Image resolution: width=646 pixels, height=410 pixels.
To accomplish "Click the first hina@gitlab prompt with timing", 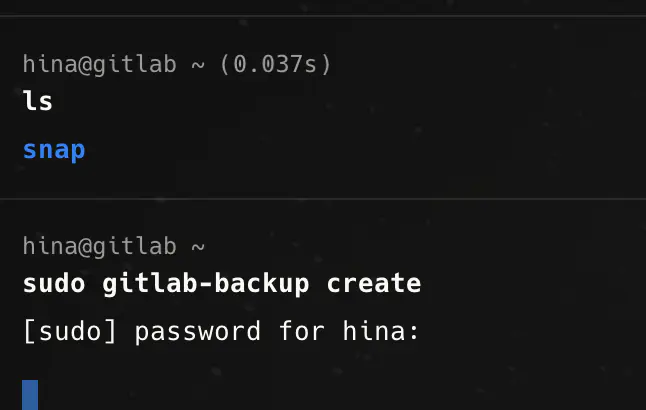I will click(177, 65).
